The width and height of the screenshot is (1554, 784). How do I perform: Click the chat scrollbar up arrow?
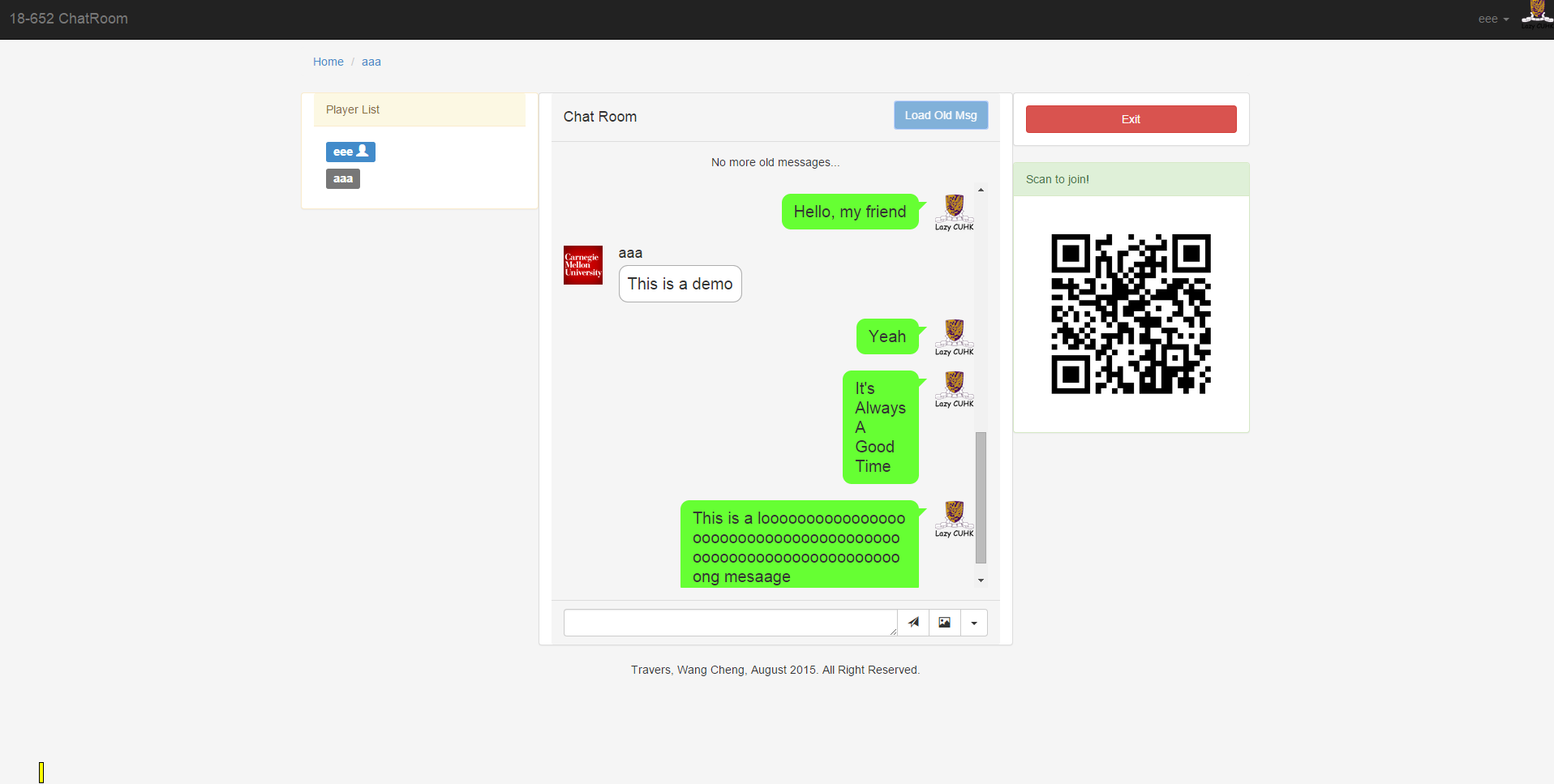click(x=981, y=190)
